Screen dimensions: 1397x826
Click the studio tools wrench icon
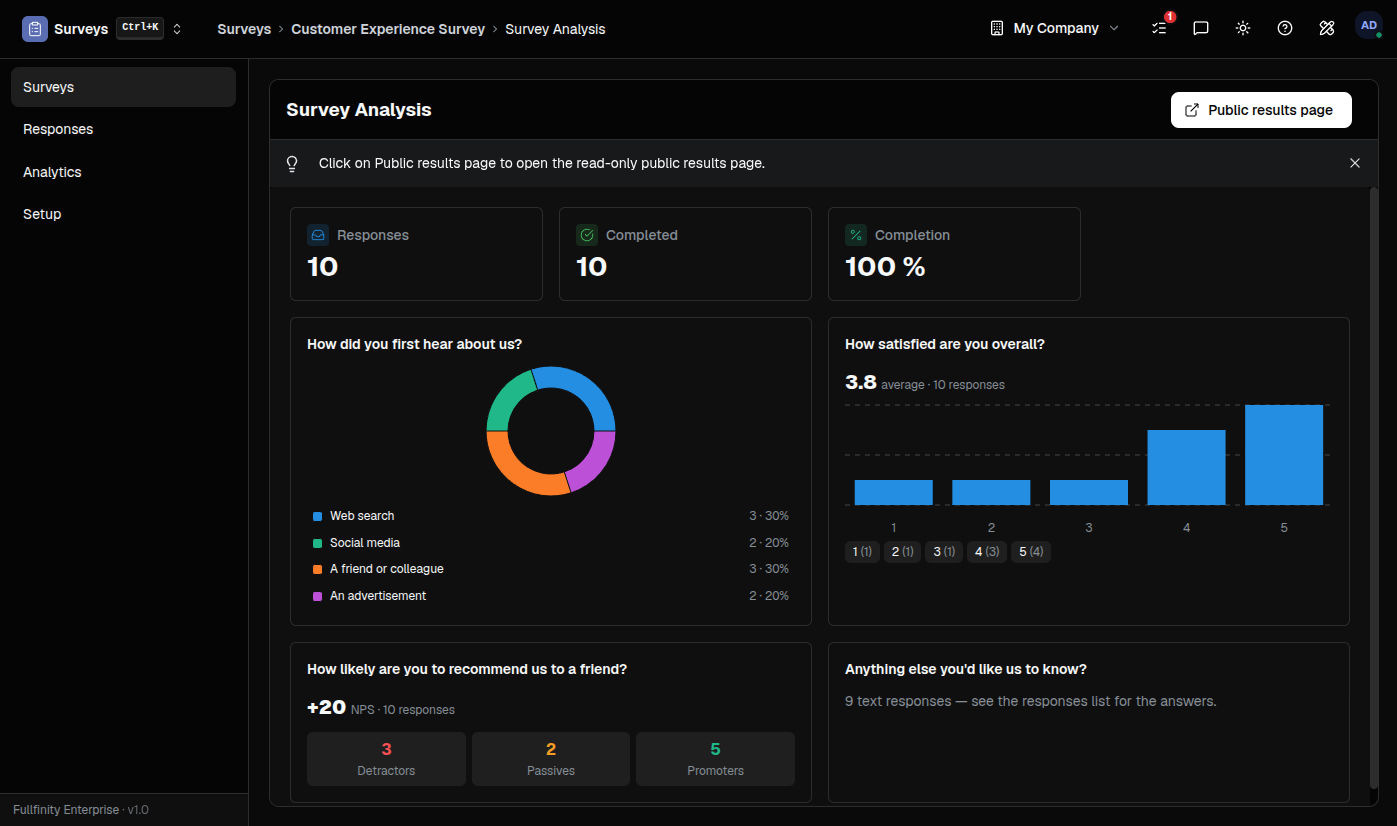pyautogui.click(x=1327, y=28)
